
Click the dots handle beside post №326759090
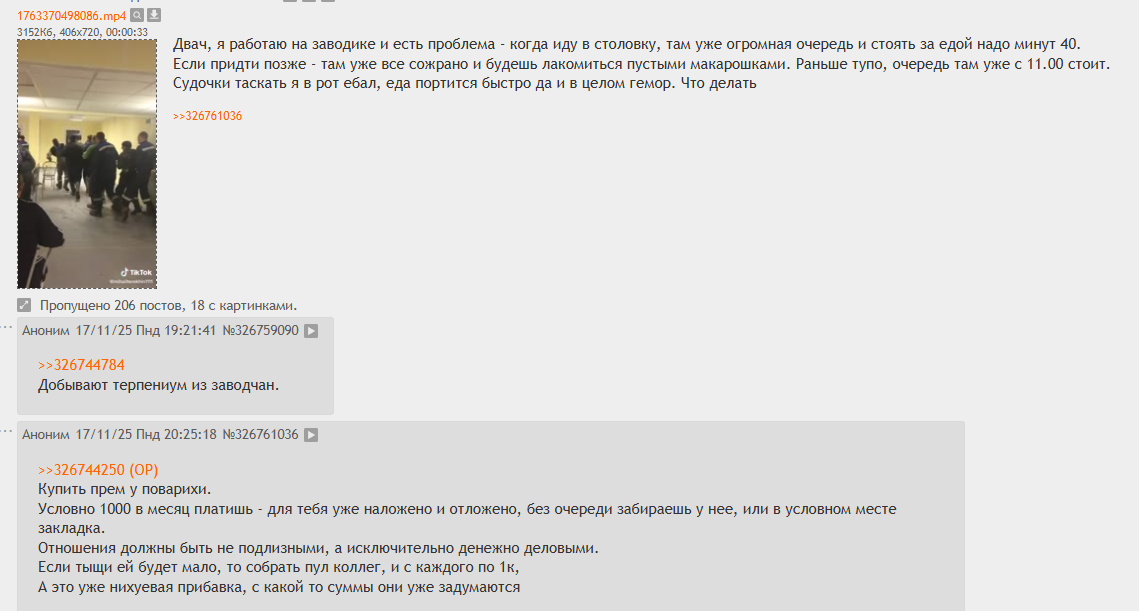[x=7, y=327]
